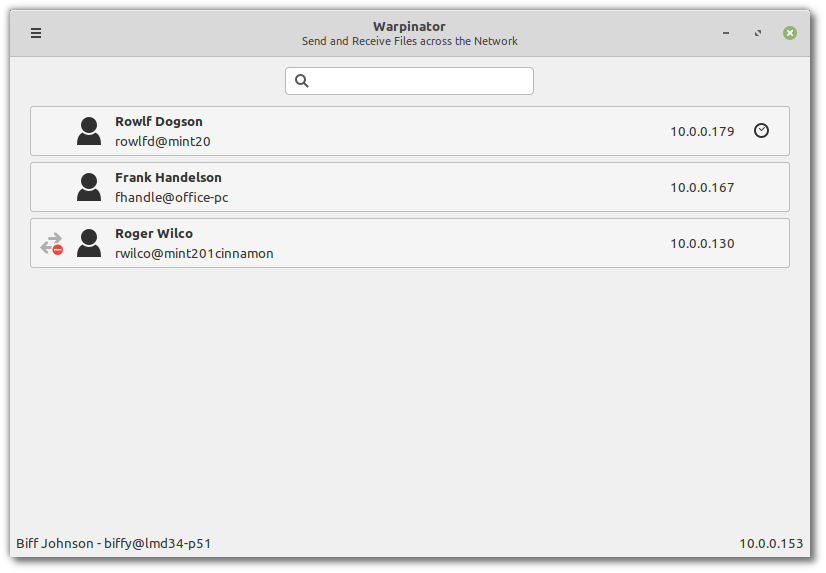Focus the search text field
The height and width of the screenshot is (573, 826).
[420, 81]
